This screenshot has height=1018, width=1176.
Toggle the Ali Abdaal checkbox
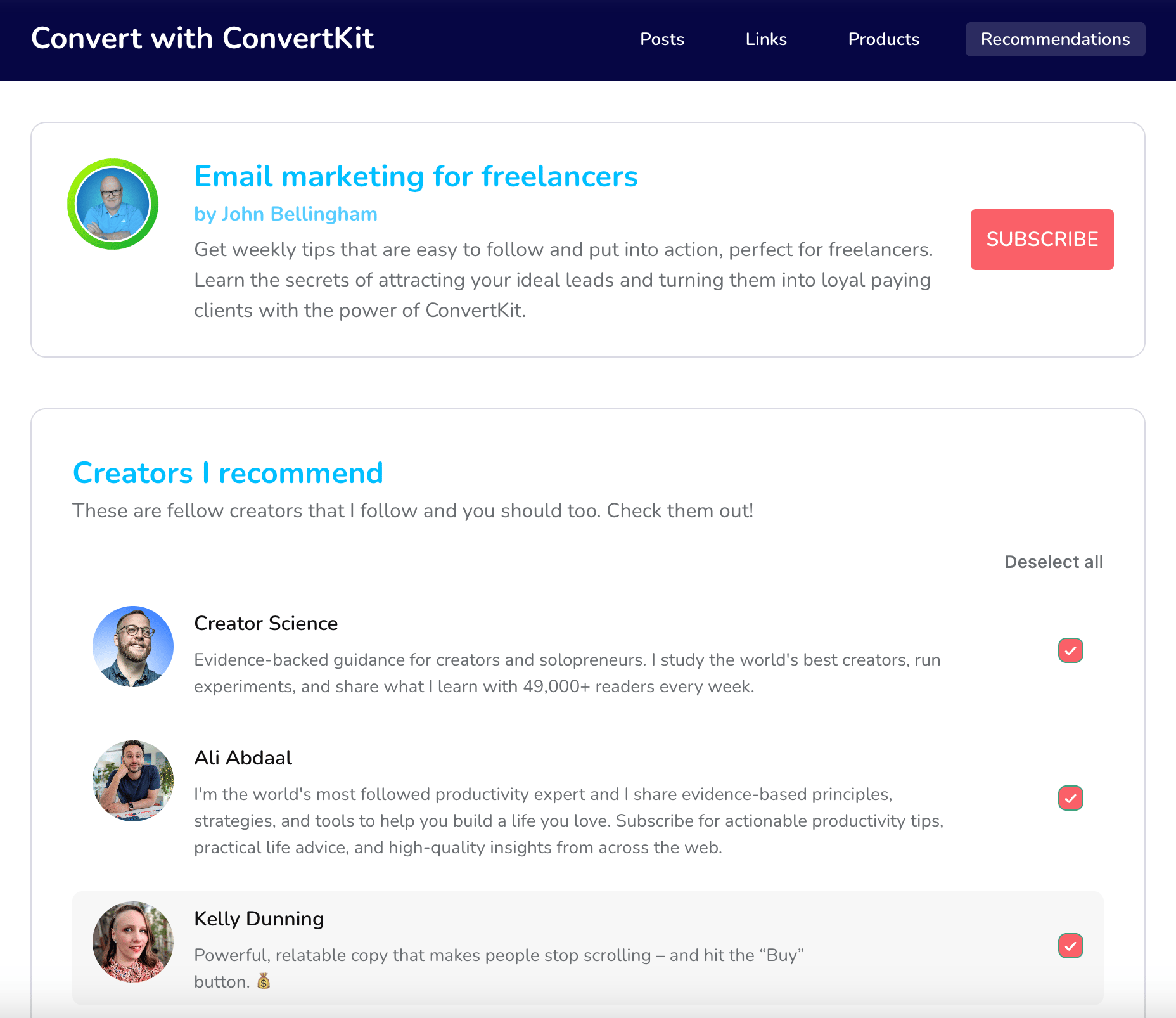pos(1070,798)
